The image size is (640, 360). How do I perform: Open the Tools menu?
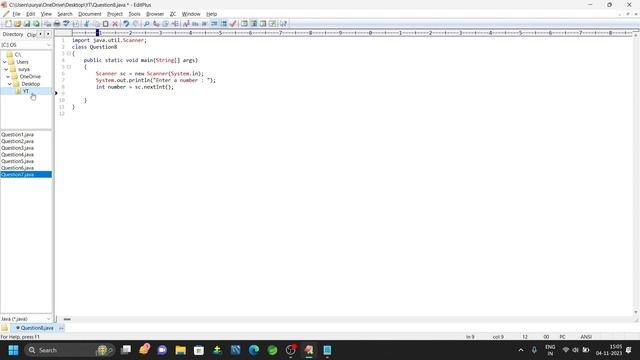(x=134, y=14)
